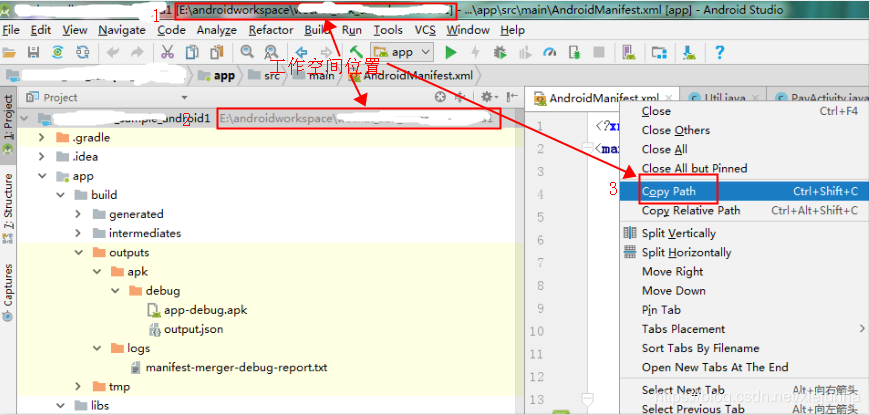This screenshot has height=415, width=870.
Task: Collapse the outputs folder
Action: coord(78,252)
